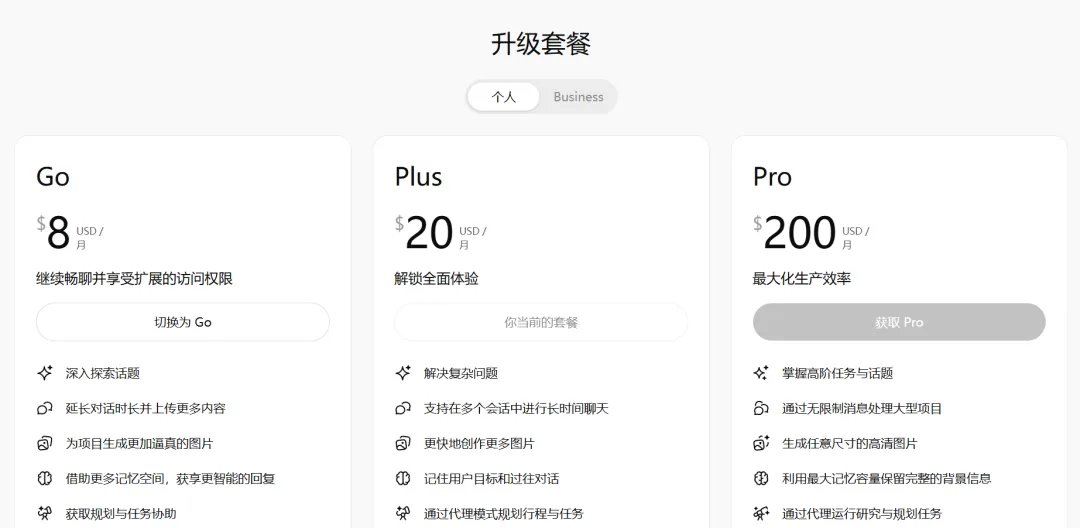Image resolution: width=1080 pixels, height=528 pixels.
Task: Click the Plus plan title
Action: pyautogui.click(x=418, y=177)
